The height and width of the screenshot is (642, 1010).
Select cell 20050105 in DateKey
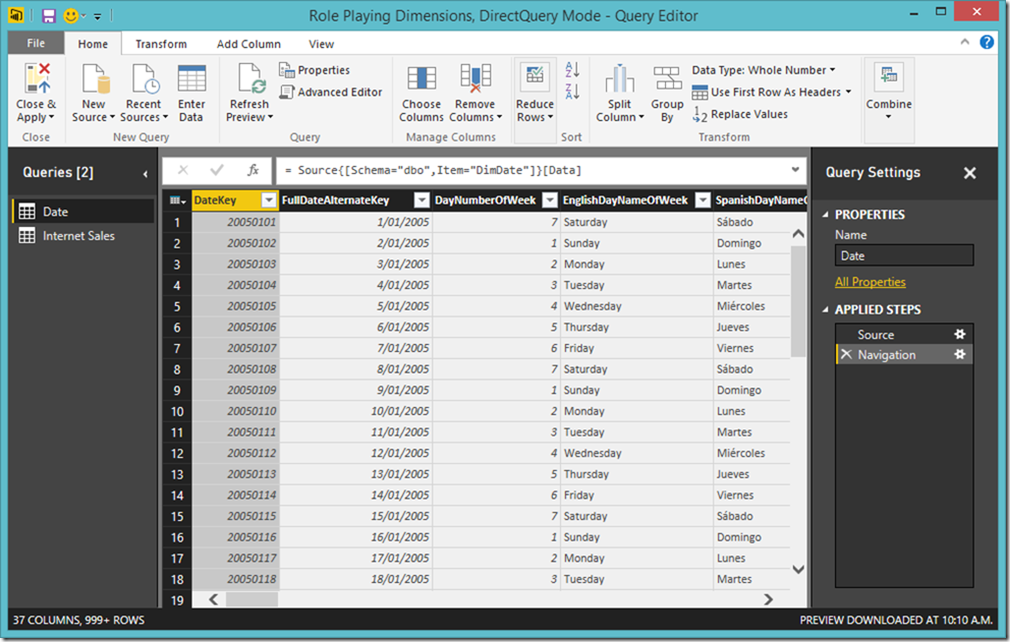236,306
